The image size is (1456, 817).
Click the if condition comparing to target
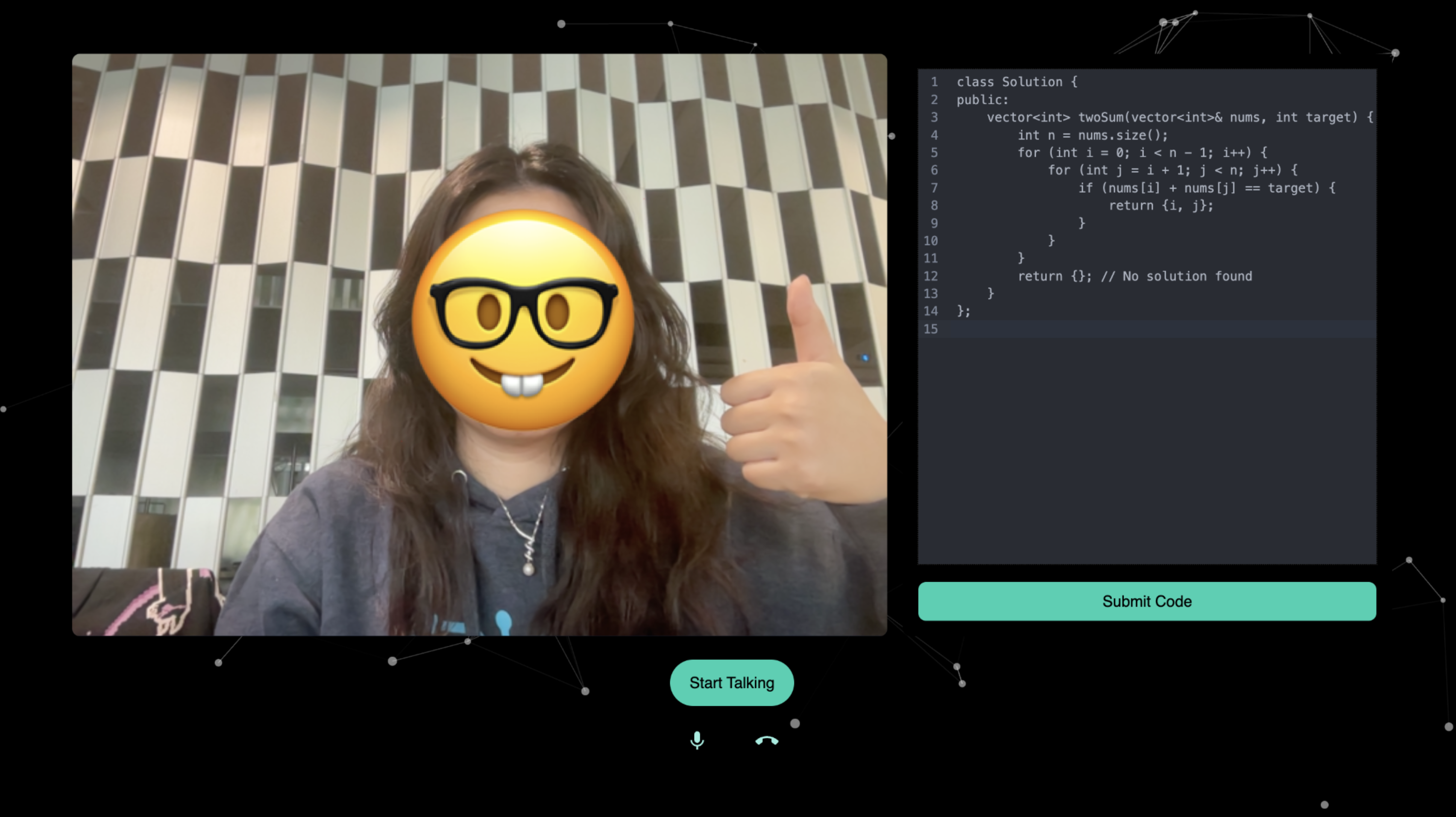pos(1206,188)
